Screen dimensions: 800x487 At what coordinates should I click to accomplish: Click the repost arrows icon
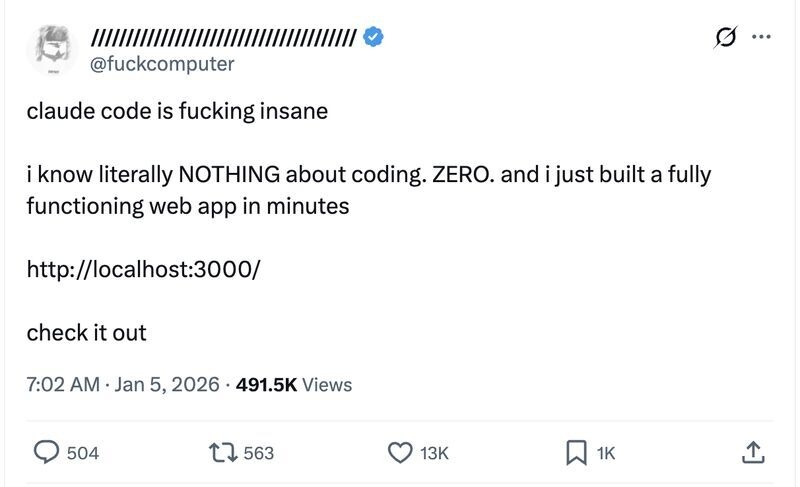click(x=226, y=453)
